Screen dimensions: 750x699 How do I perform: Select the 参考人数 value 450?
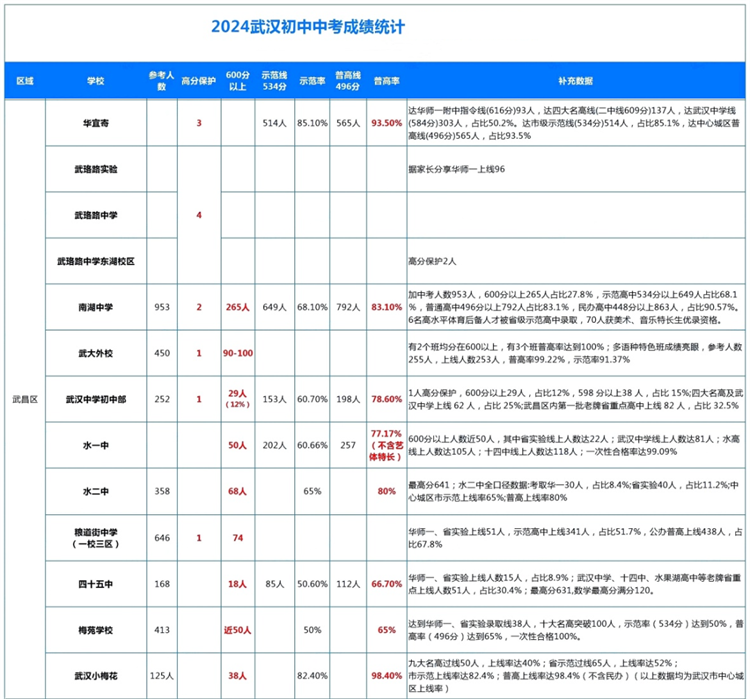[x=162, y=353]
